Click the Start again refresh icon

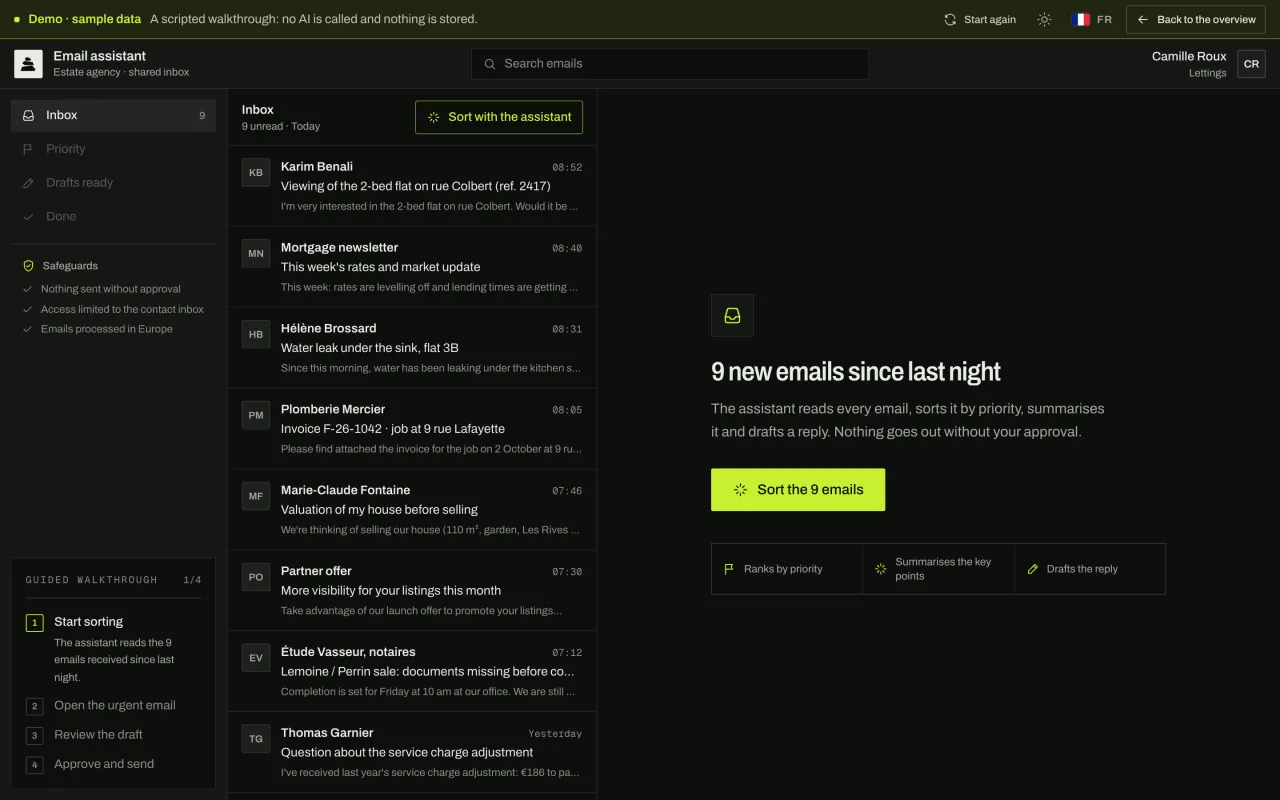pos(950,19)
